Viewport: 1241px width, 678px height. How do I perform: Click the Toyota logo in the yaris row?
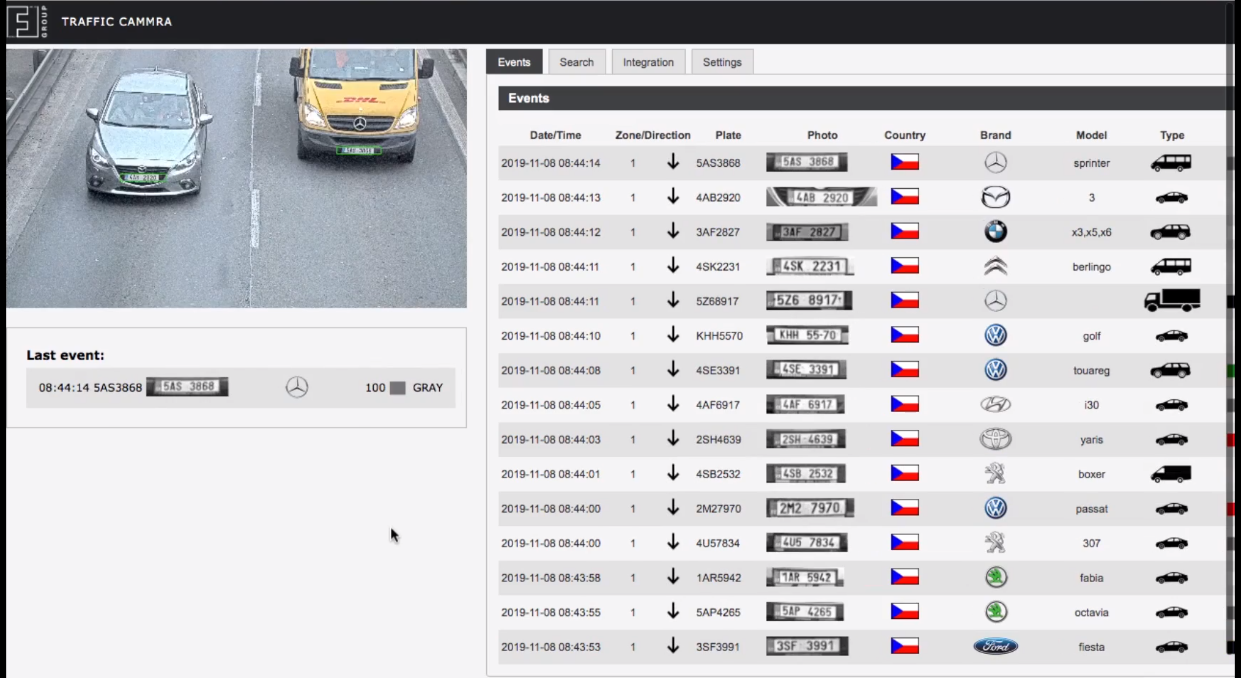[x=995, y=439]
